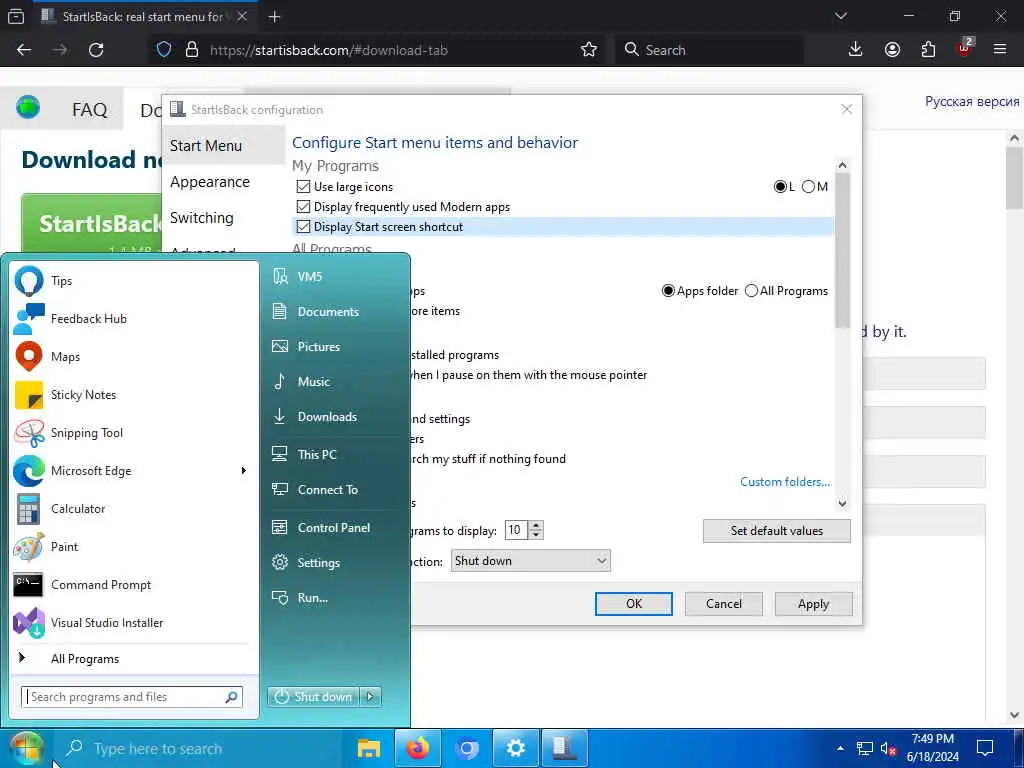
Task: Switch to Firefox on the taskbar
Action: point(418,748)
